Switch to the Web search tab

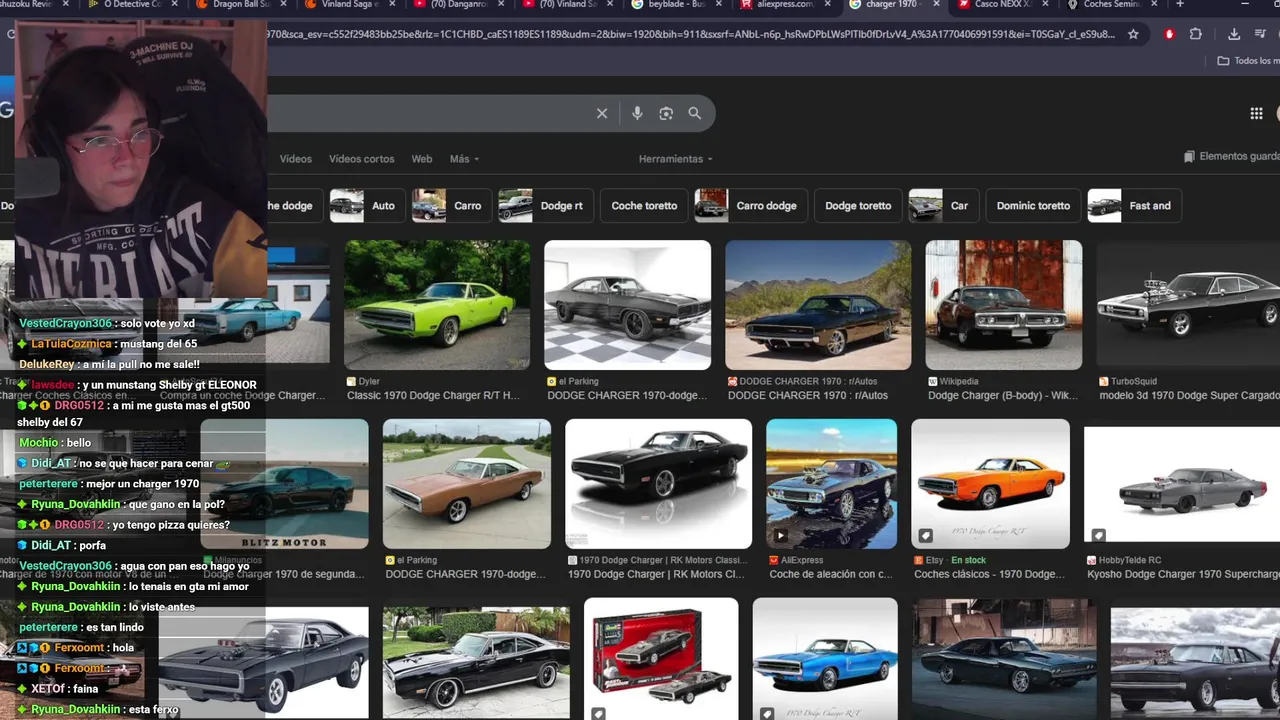click(422, 159)
